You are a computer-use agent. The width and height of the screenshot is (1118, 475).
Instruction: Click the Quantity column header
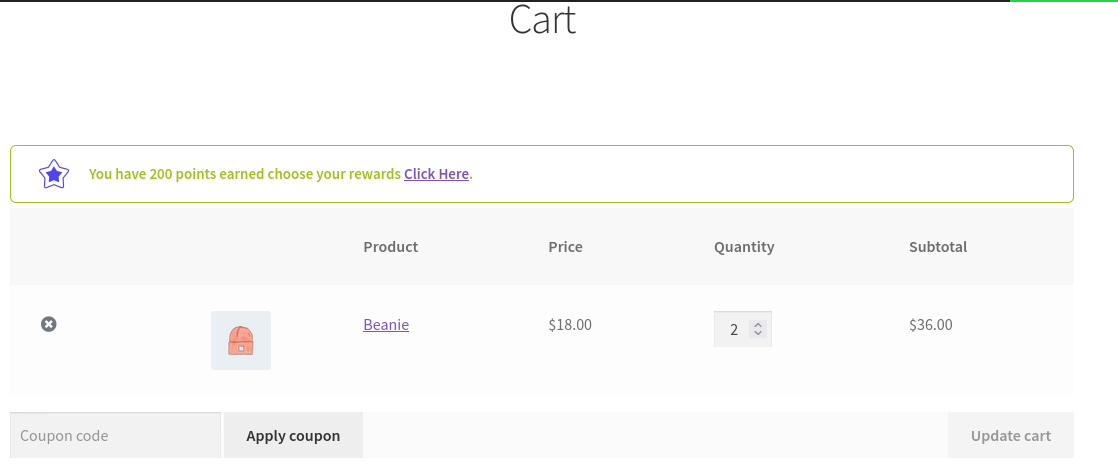744,247
